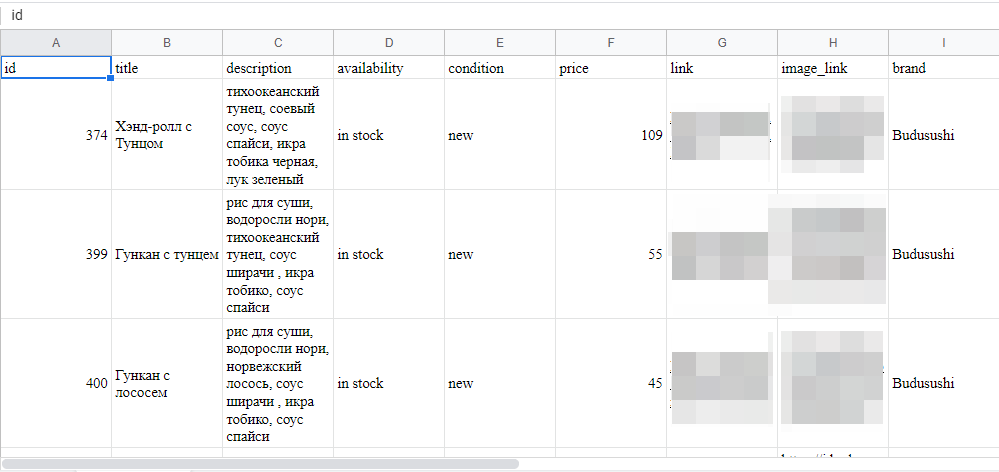Select entire column F via header

(610, 43)
